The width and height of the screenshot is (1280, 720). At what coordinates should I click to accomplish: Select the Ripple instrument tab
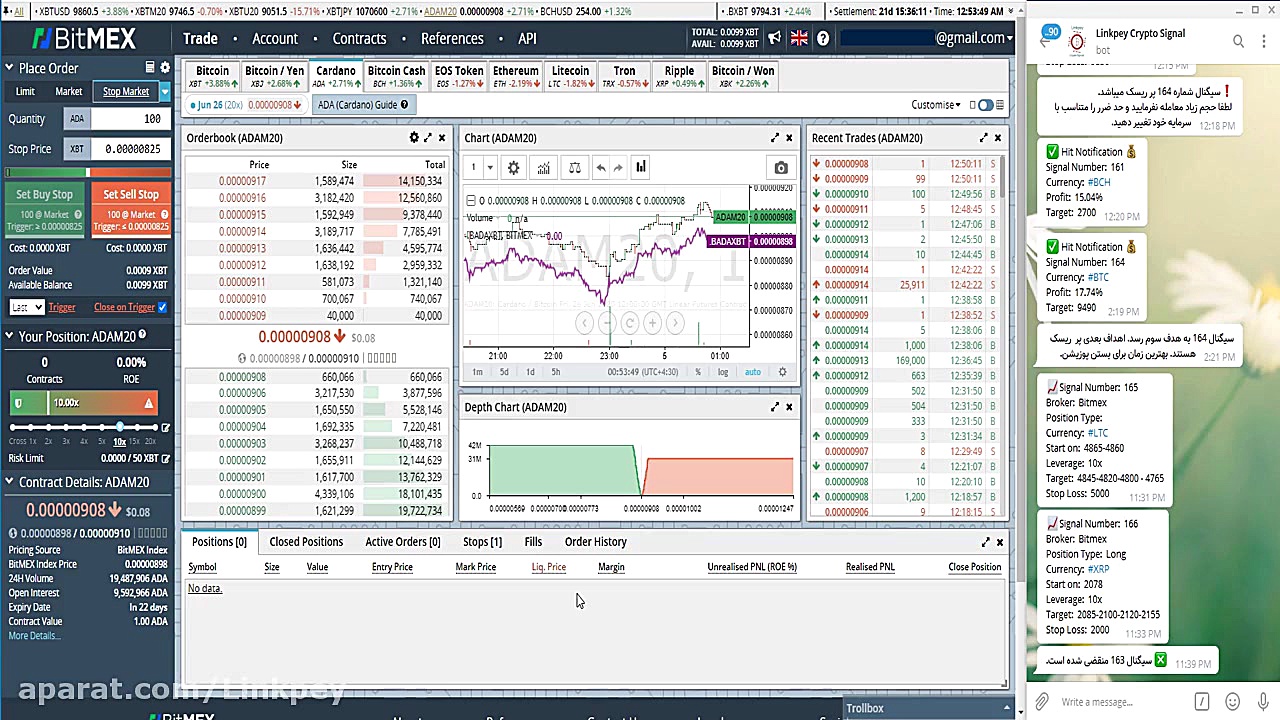point(679,77)
